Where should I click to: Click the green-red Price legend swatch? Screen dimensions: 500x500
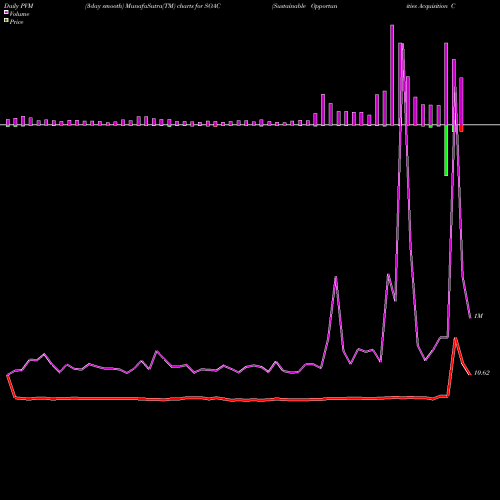pos(6,20)
